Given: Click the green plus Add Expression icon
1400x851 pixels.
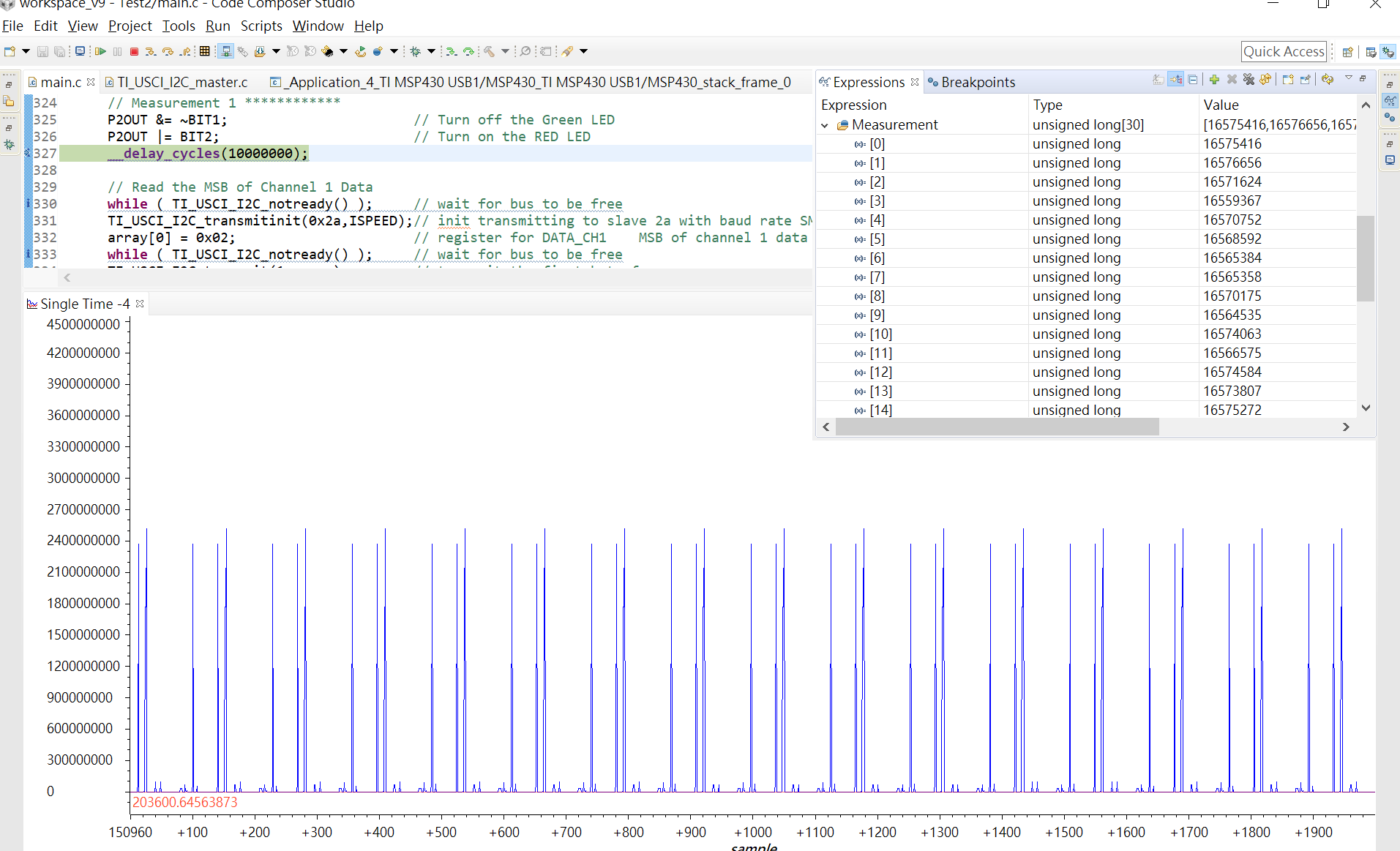Looking at the screenshot, I should [x=1214, y=80].
